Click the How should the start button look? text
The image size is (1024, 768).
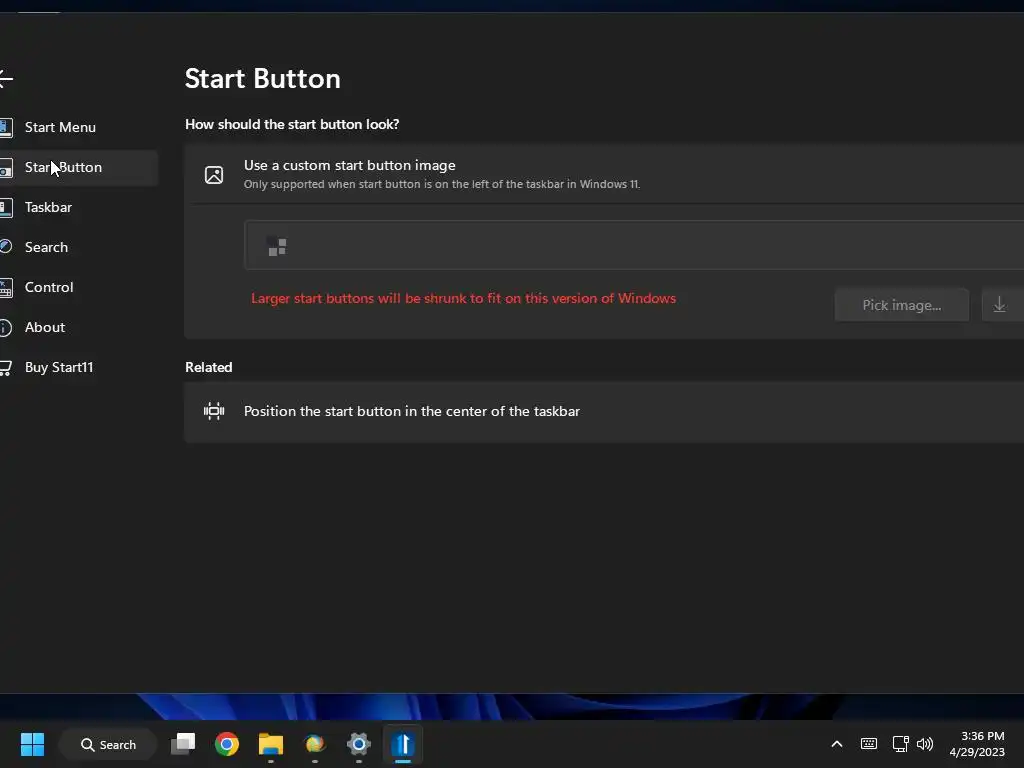292,124
